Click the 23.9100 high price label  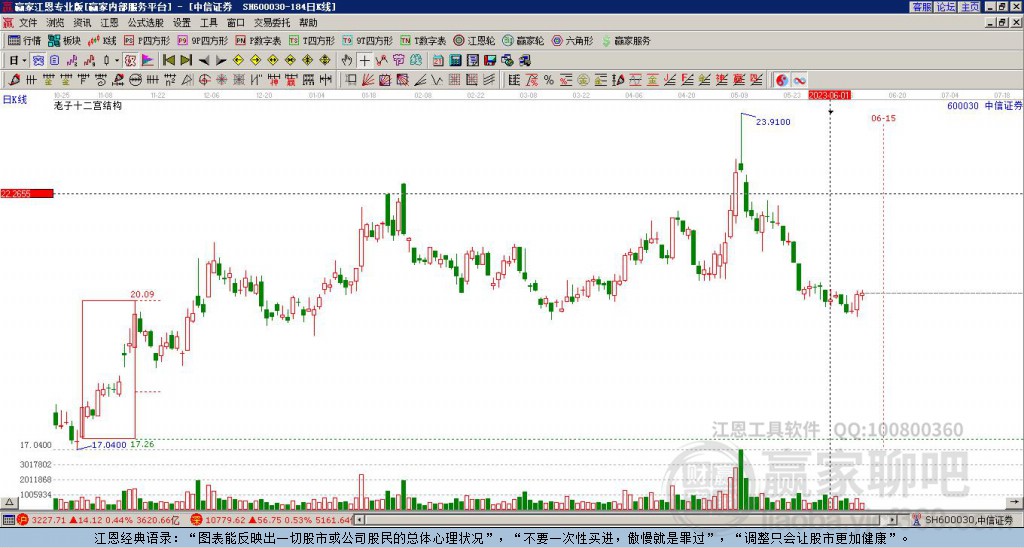tap(773, 121)
